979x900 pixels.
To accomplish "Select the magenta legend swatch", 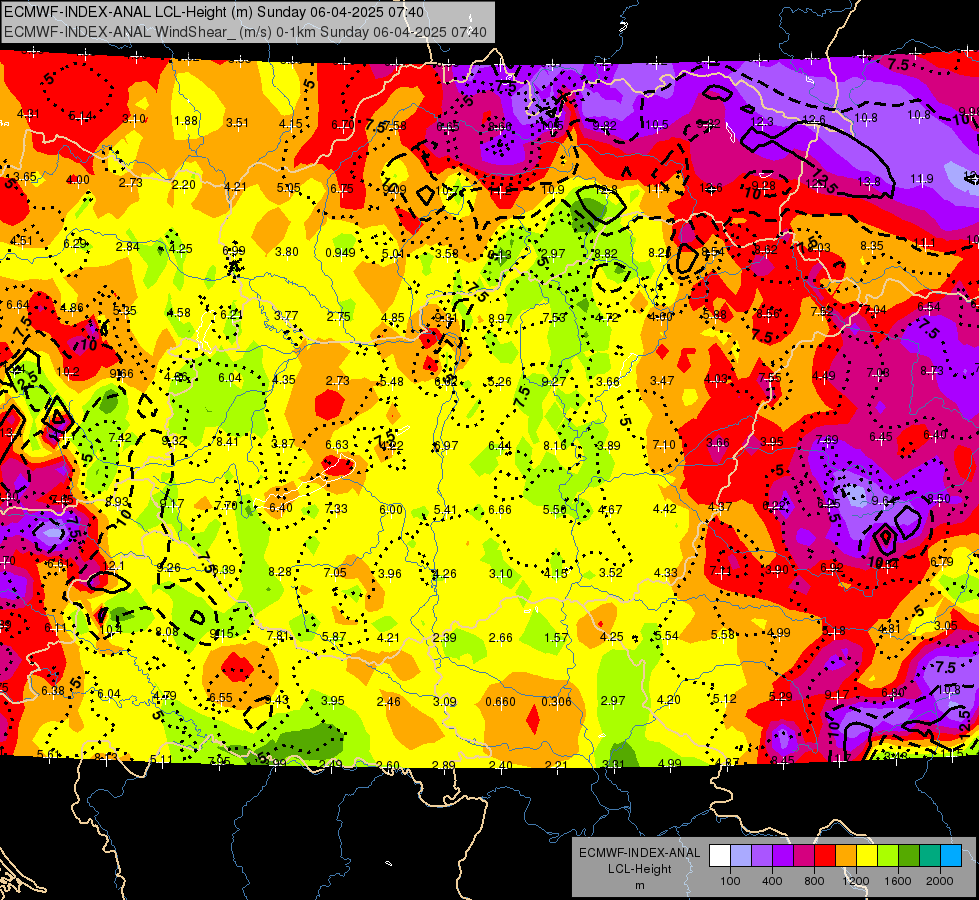I will (x=804, y=856).
